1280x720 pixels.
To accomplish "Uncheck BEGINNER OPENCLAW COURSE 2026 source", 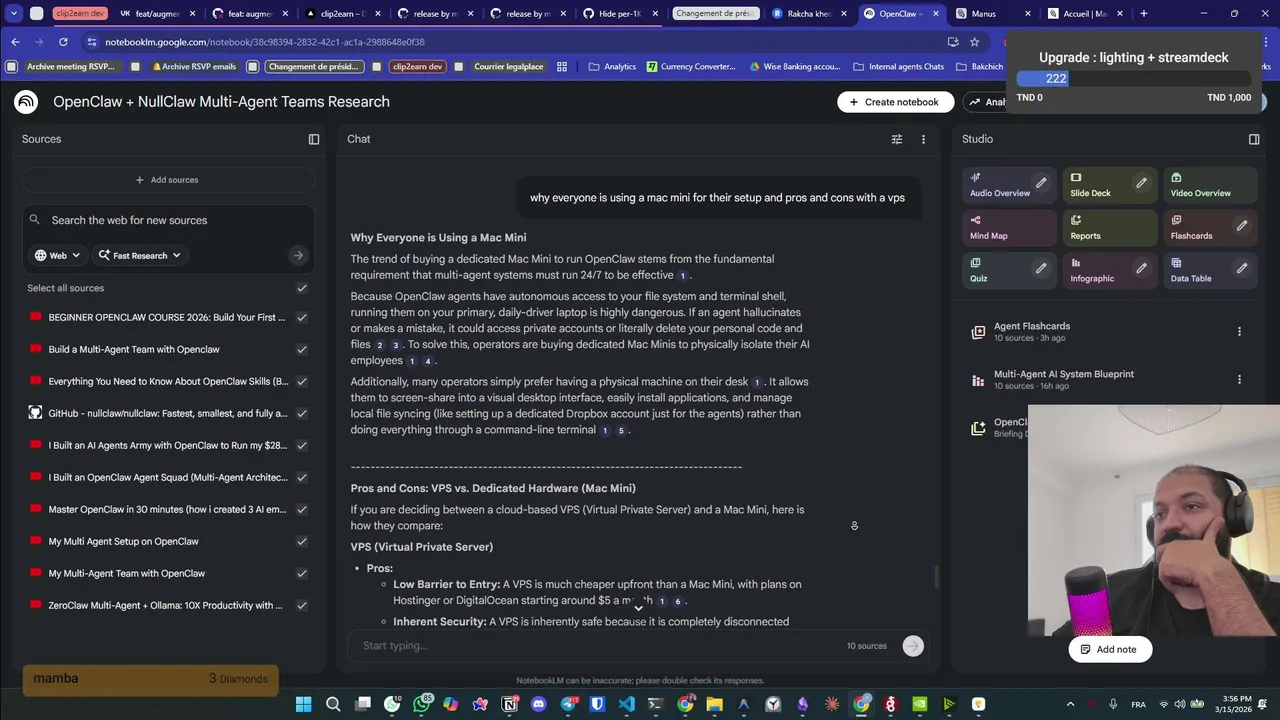I will (301, 317).
